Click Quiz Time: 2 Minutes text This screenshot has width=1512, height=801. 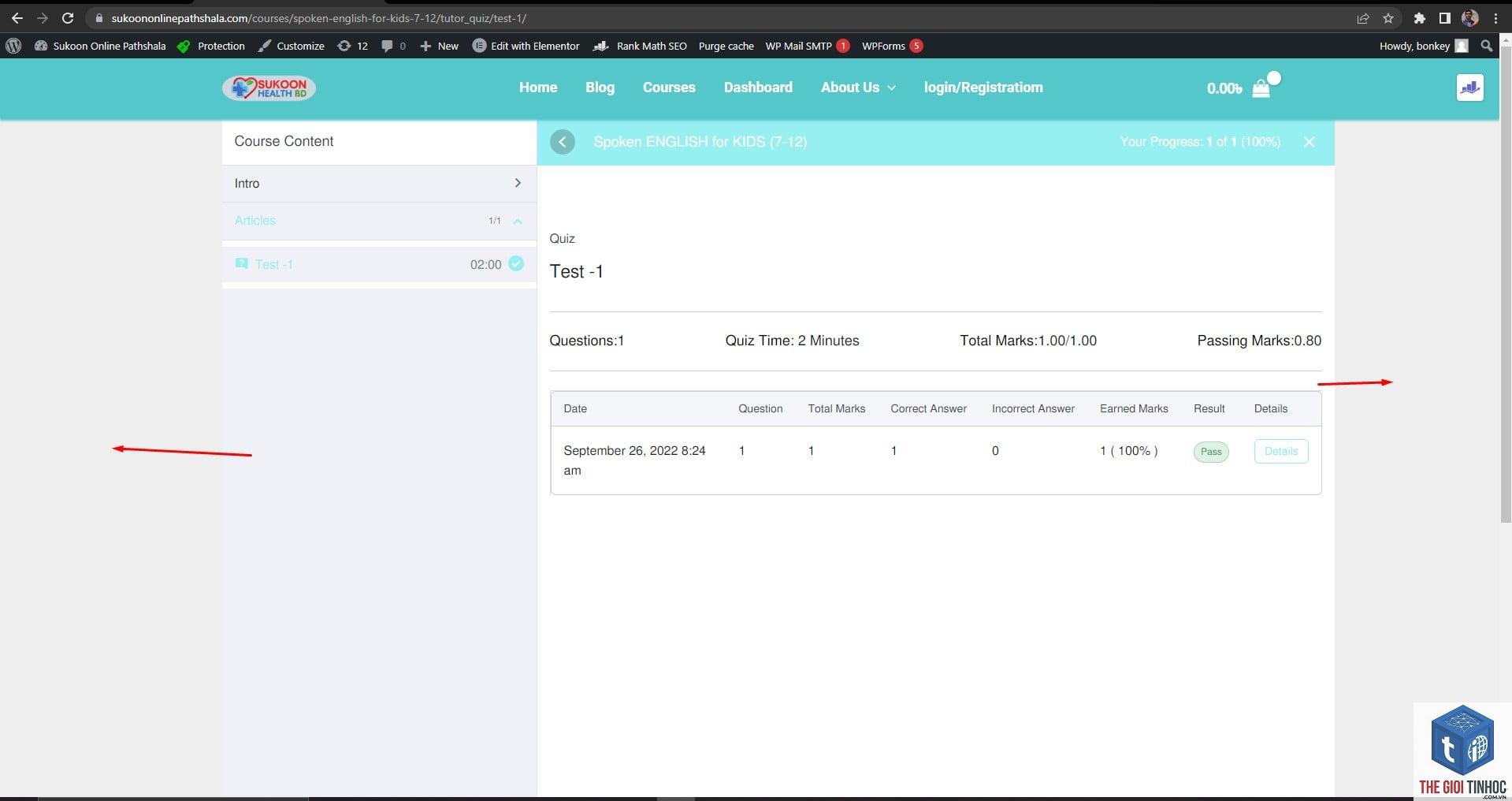(x=792, y=341)
